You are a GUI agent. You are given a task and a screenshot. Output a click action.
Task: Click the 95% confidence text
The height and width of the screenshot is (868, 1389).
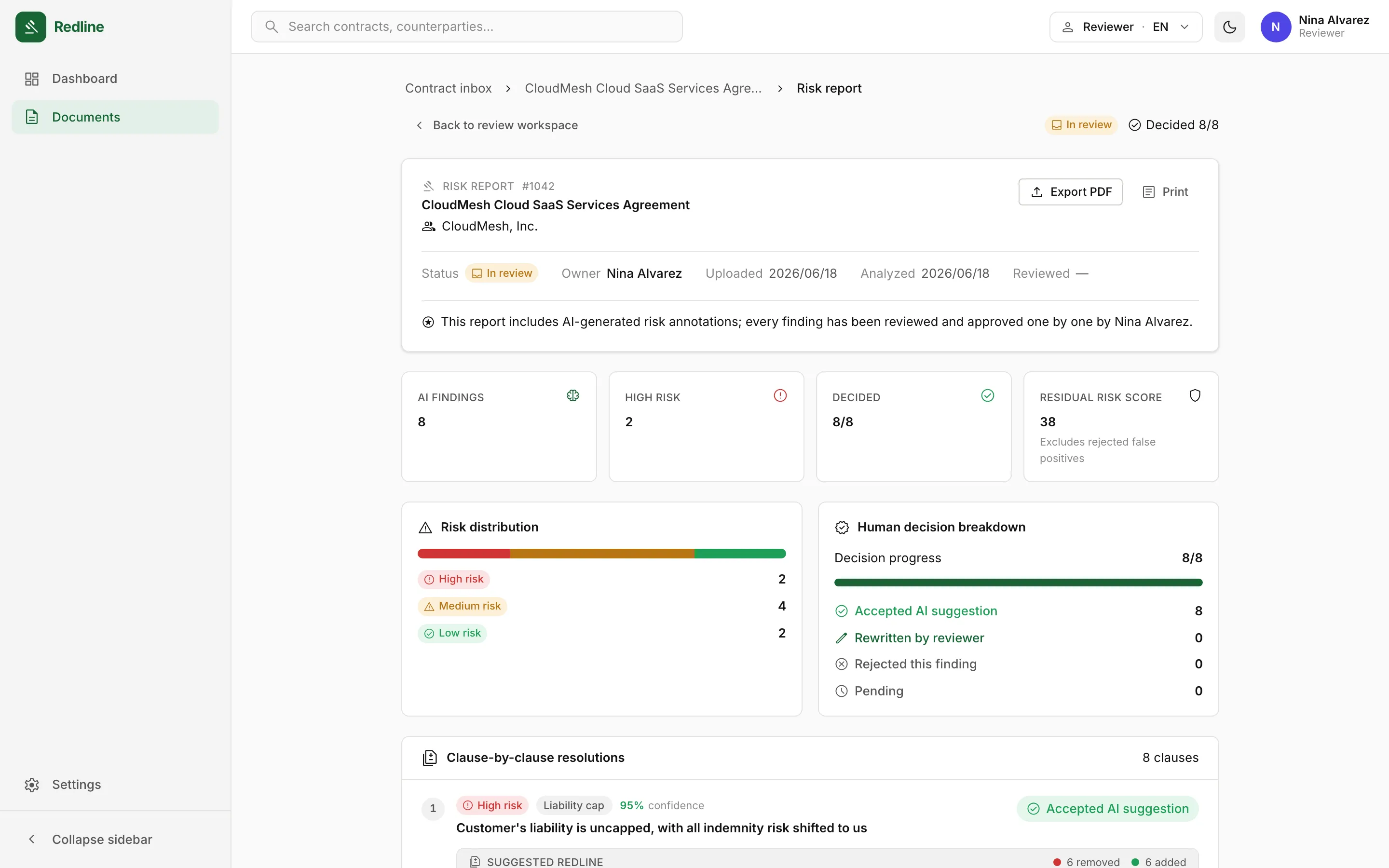[x=662, y=805]
